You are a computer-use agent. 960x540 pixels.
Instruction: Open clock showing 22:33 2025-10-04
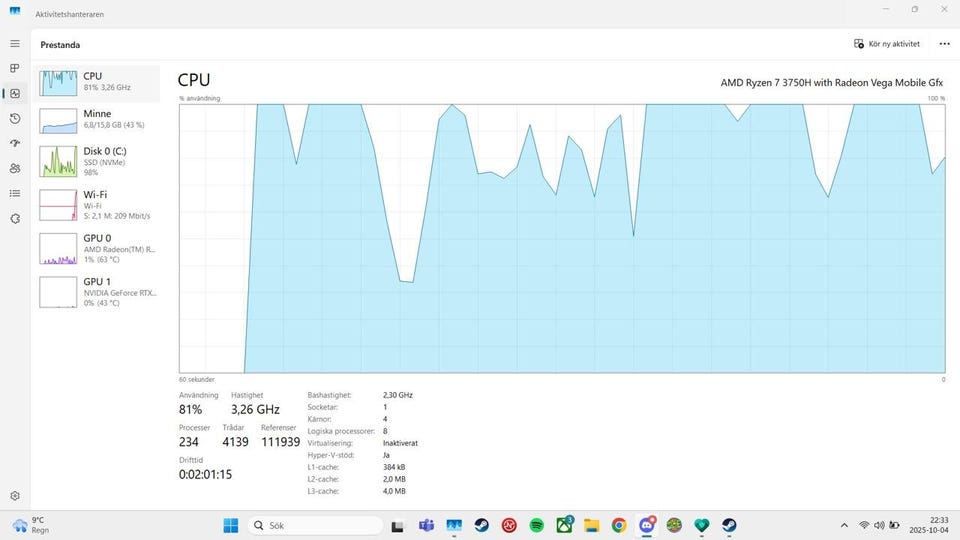pos(929,525)
